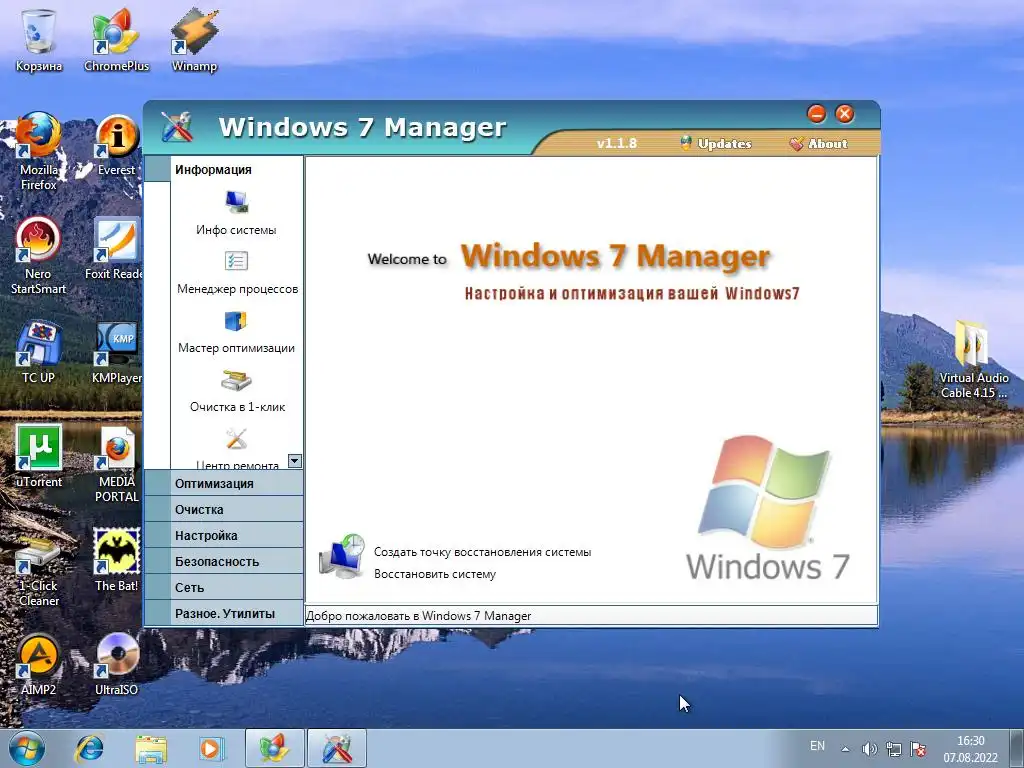1024x768 pixels.
Task: Click the Очистка в 1-клик icon
Action: click(236, 379)
